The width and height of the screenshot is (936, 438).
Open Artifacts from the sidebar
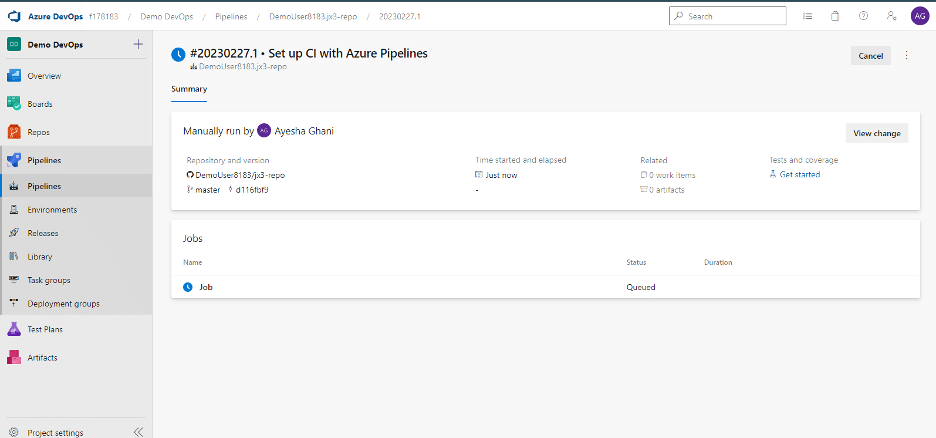coord(42,357)
